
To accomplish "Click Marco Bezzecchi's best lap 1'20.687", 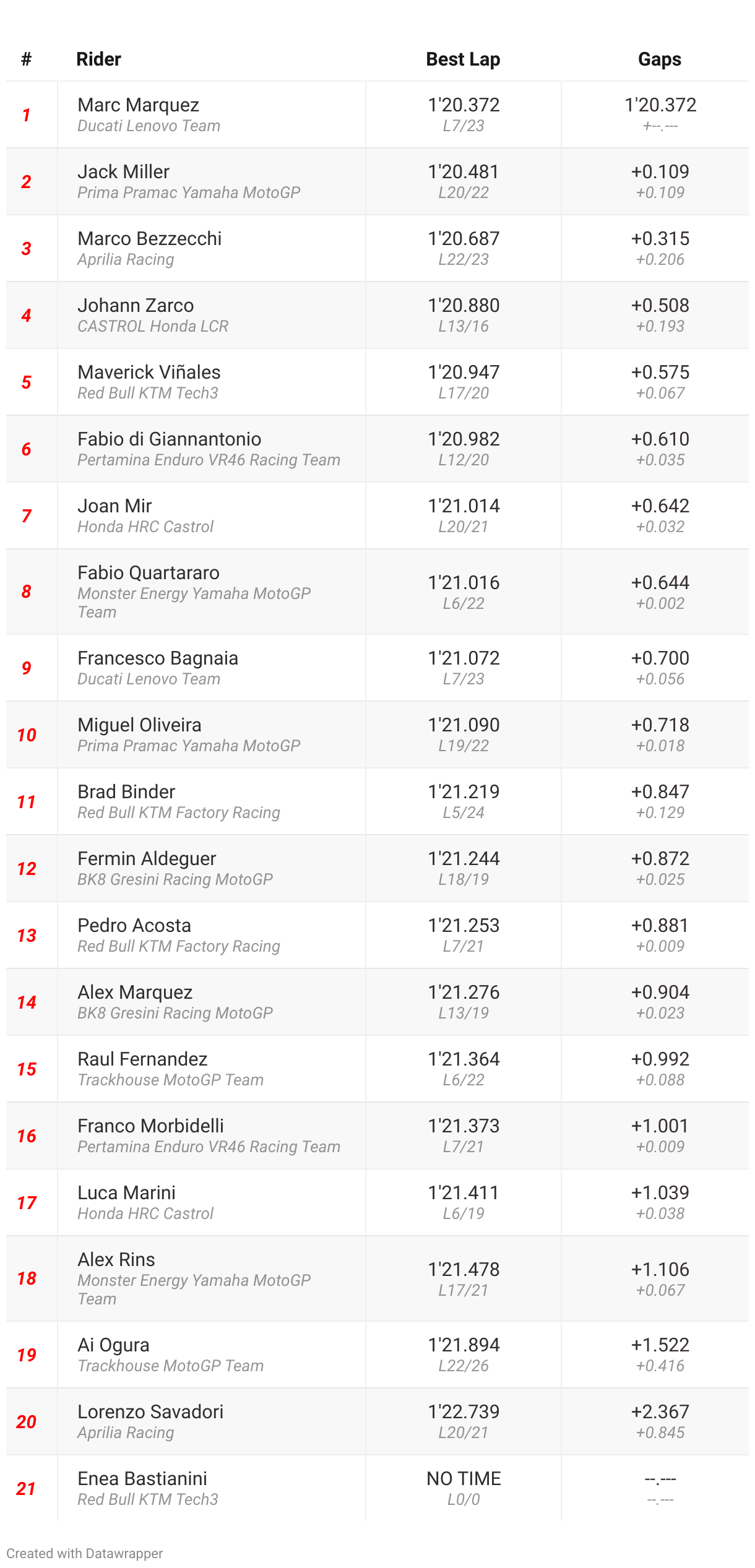I will pyautogui.click(x=464, y=239).
